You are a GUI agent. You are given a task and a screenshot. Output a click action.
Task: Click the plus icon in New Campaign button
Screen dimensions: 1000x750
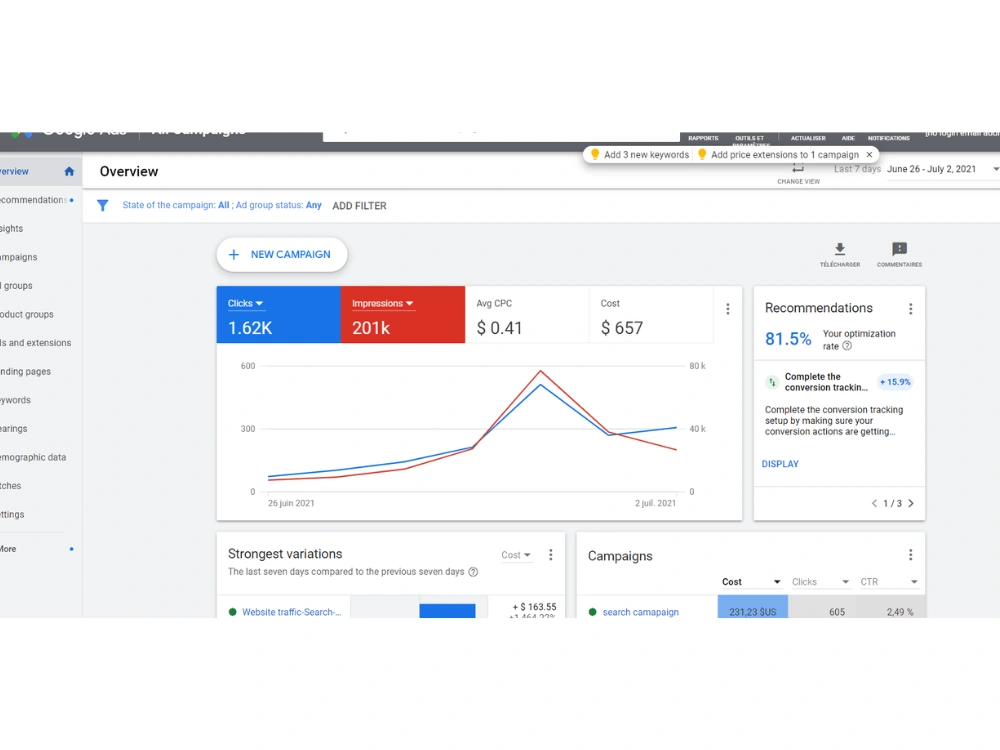coord(234,254)
